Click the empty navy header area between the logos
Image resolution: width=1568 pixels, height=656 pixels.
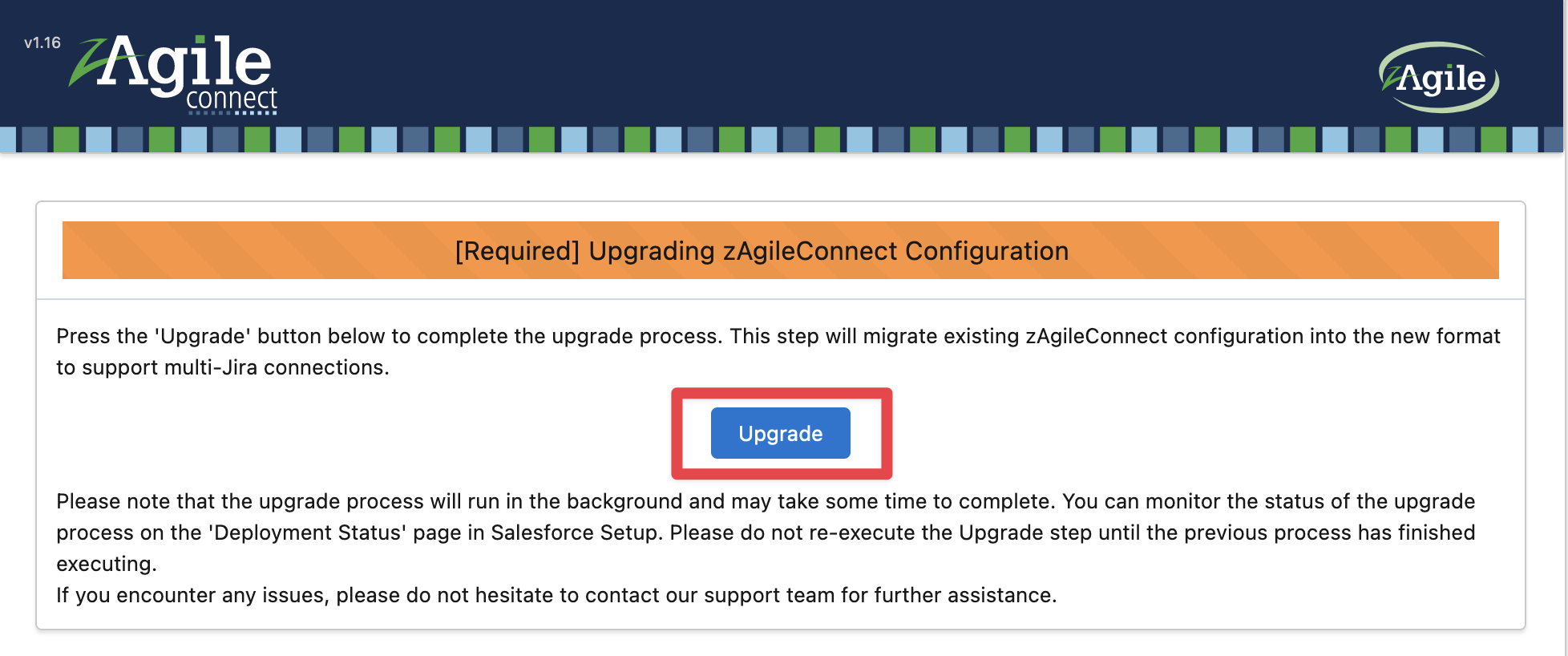pos(802,64)
